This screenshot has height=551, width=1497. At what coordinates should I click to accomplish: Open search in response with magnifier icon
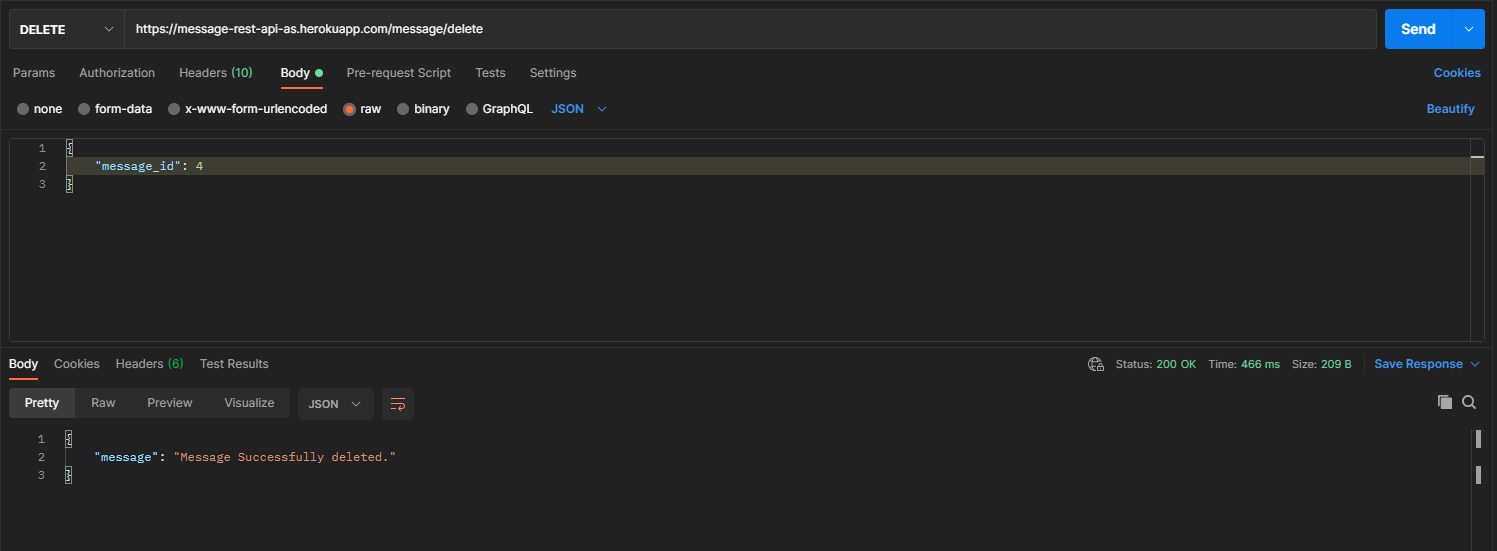1469,402
